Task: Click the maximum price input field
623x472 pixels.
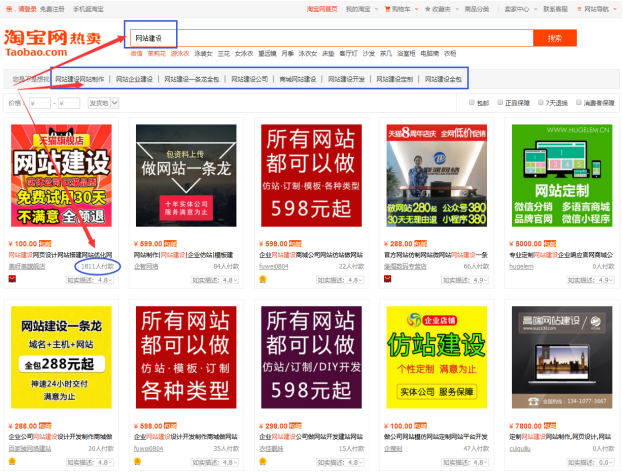Action: (69, 103)
